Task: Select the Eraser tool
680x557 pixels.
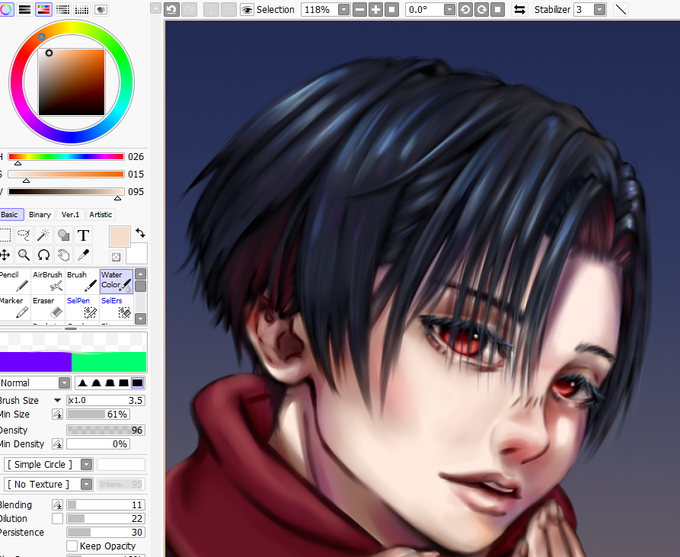Action: pos(48,307)
